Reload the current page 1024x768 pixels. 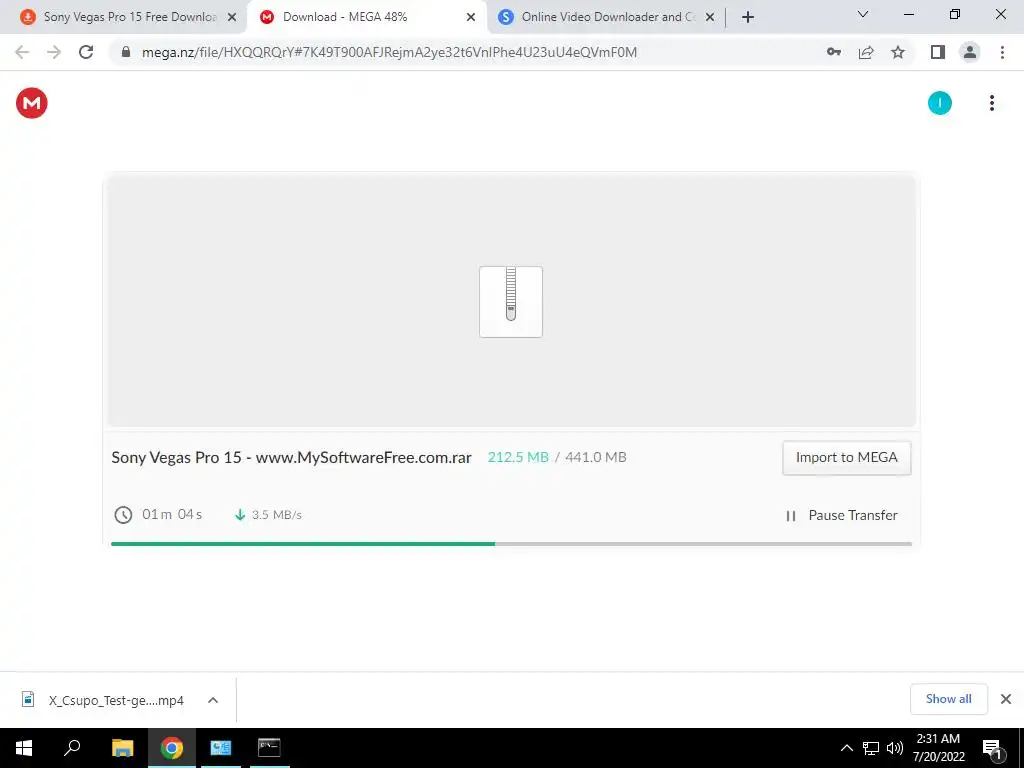click(x=86, y=52)
